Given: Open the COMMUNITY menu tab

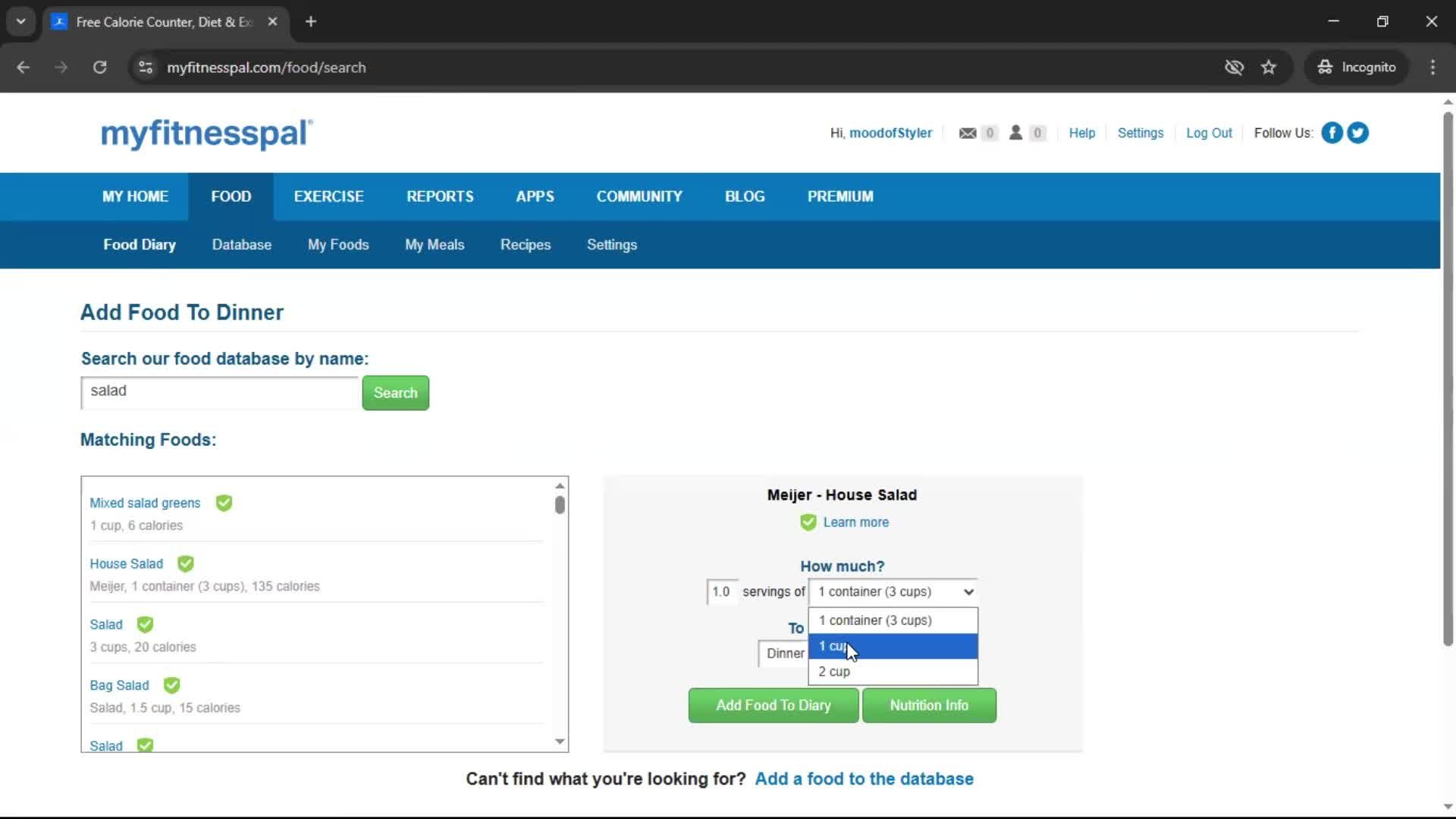Looking at the screenshot, I should 639,196.
